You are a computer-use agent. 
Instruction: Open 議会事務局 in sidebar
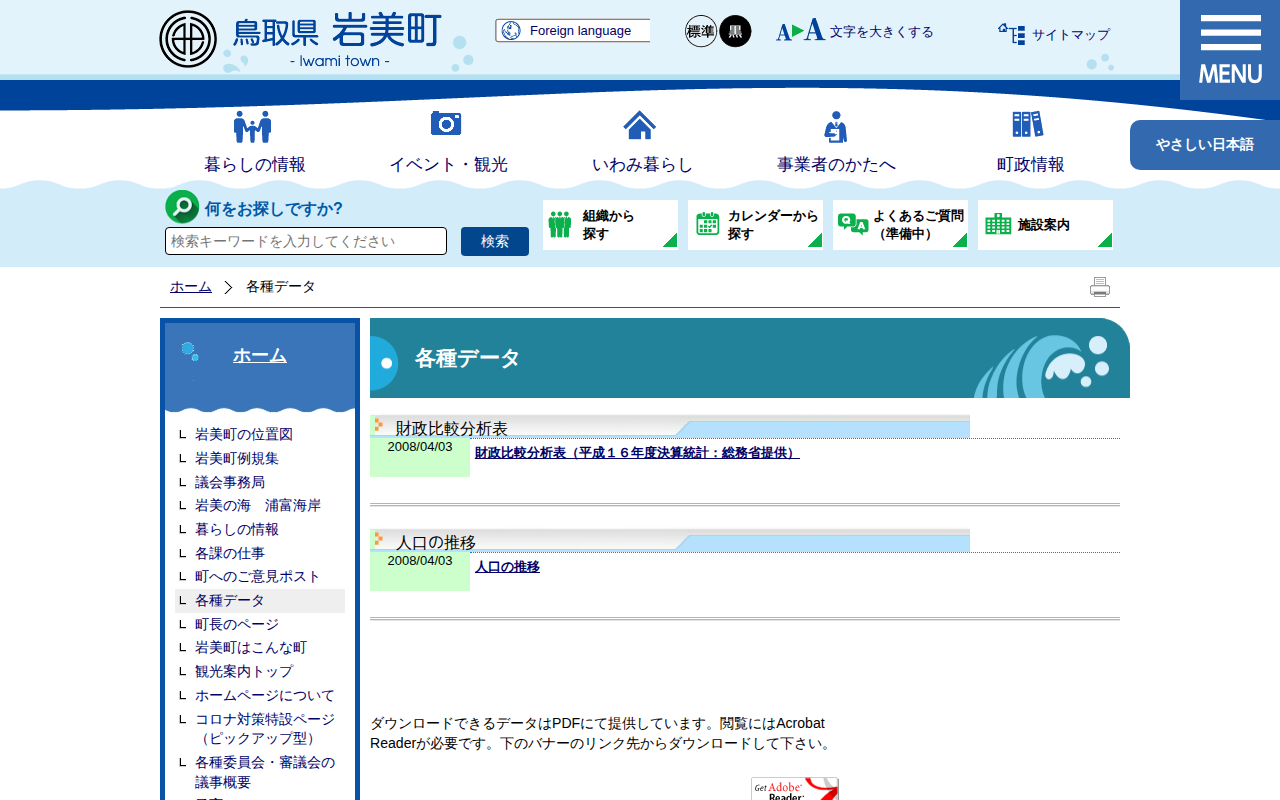(x=230, y=482)
